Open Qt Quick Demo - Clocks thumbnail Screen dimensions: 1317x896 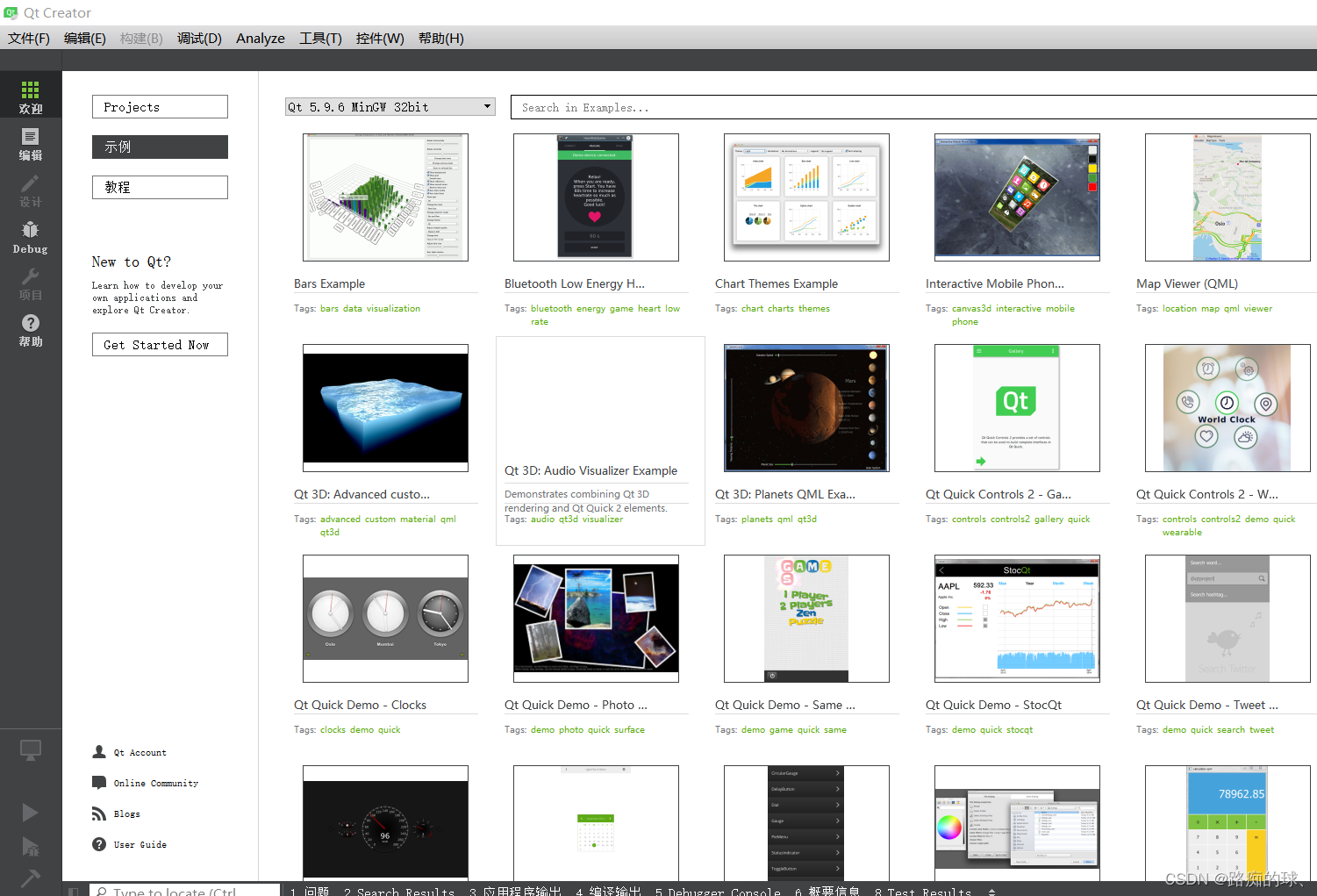(x=385, y=619)
